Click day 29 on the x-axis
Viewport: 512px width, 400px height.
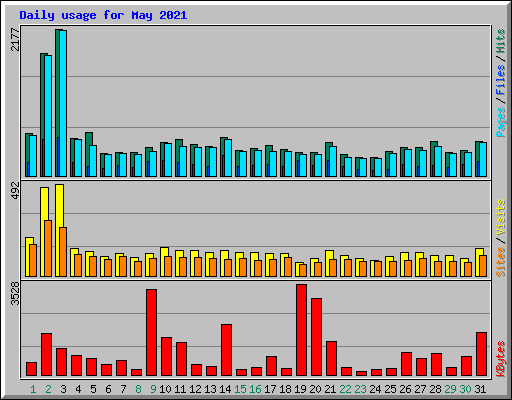click(450, 389)
